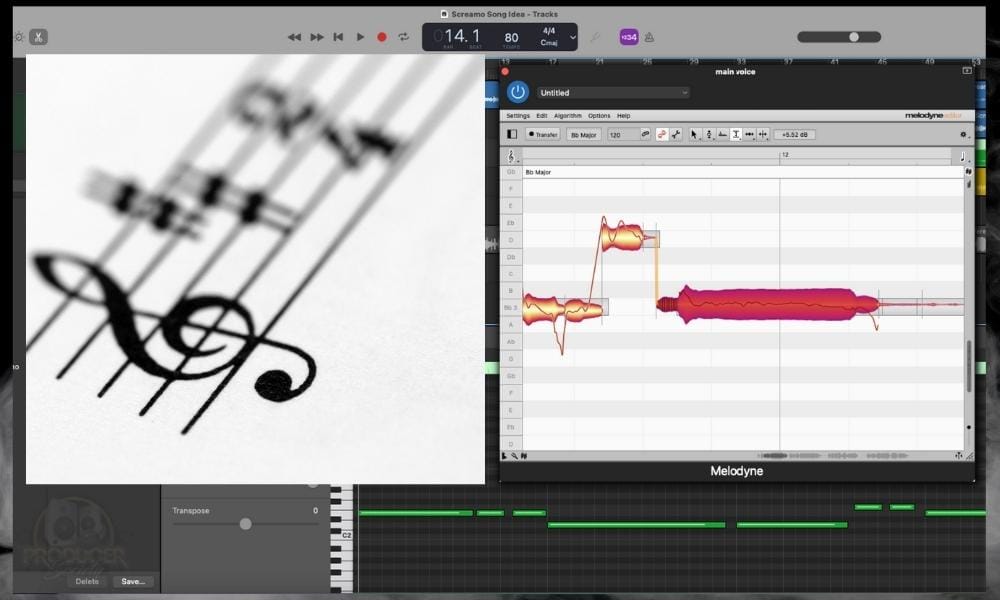Click the Melodyne vertical scrollbar

click(969, 365)
